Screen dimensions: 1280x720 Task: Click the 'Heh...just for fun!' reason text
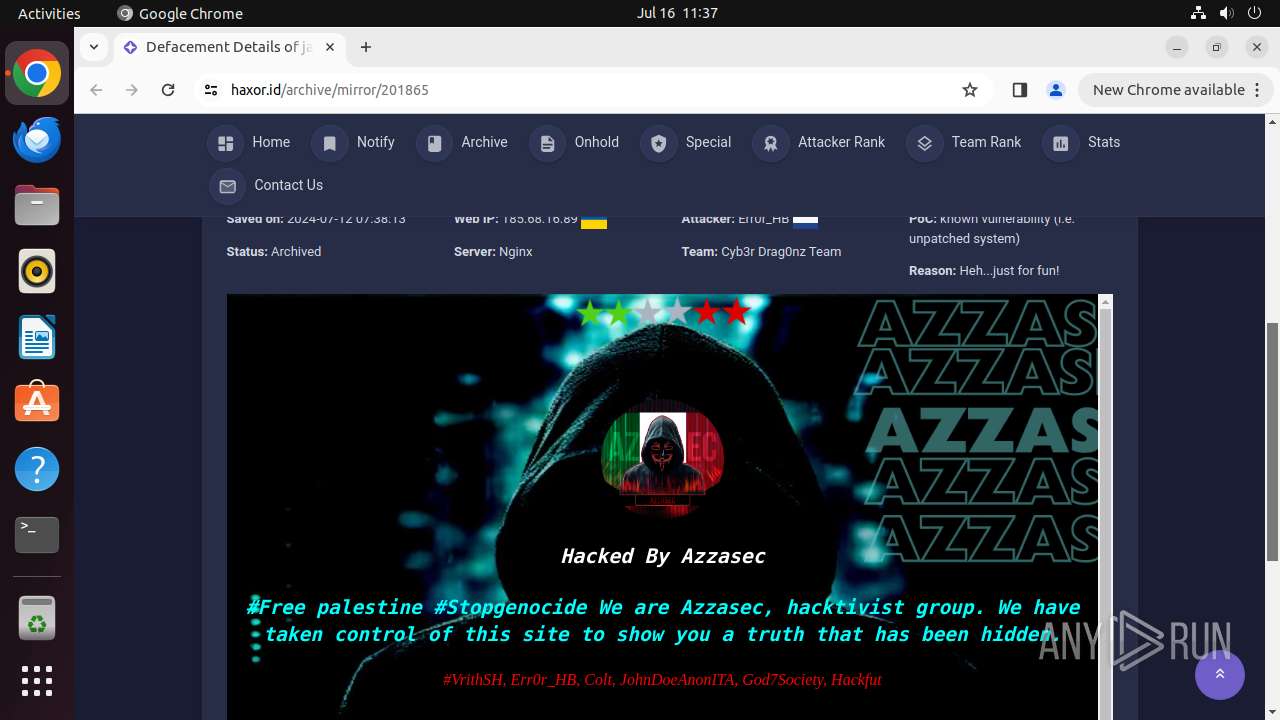pos(1009,271)
